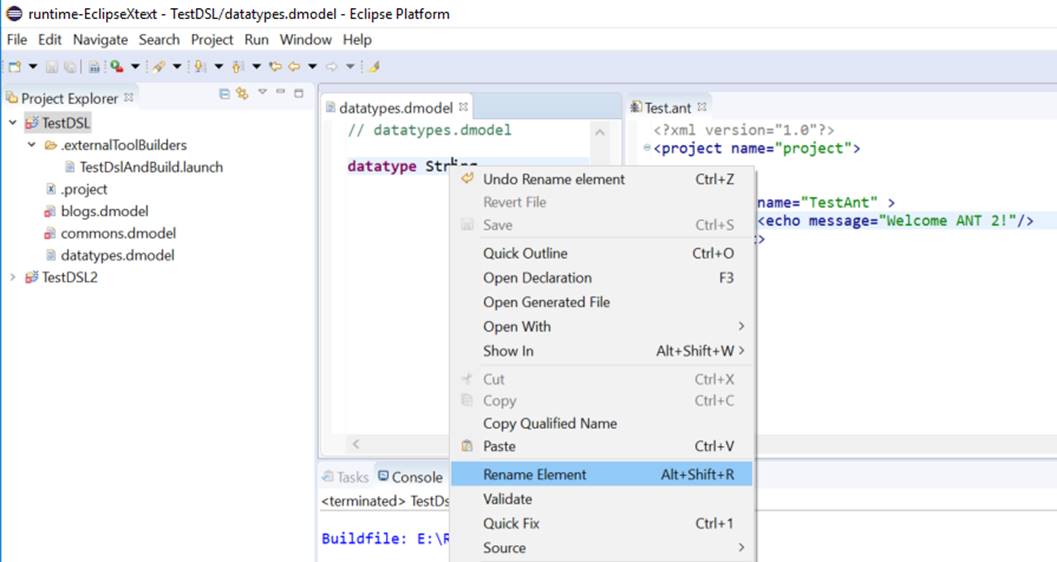Open Project Explorer View Menu dropdown
The height and width of the screenshot is (562, 1057).
[x=262, y=93]
